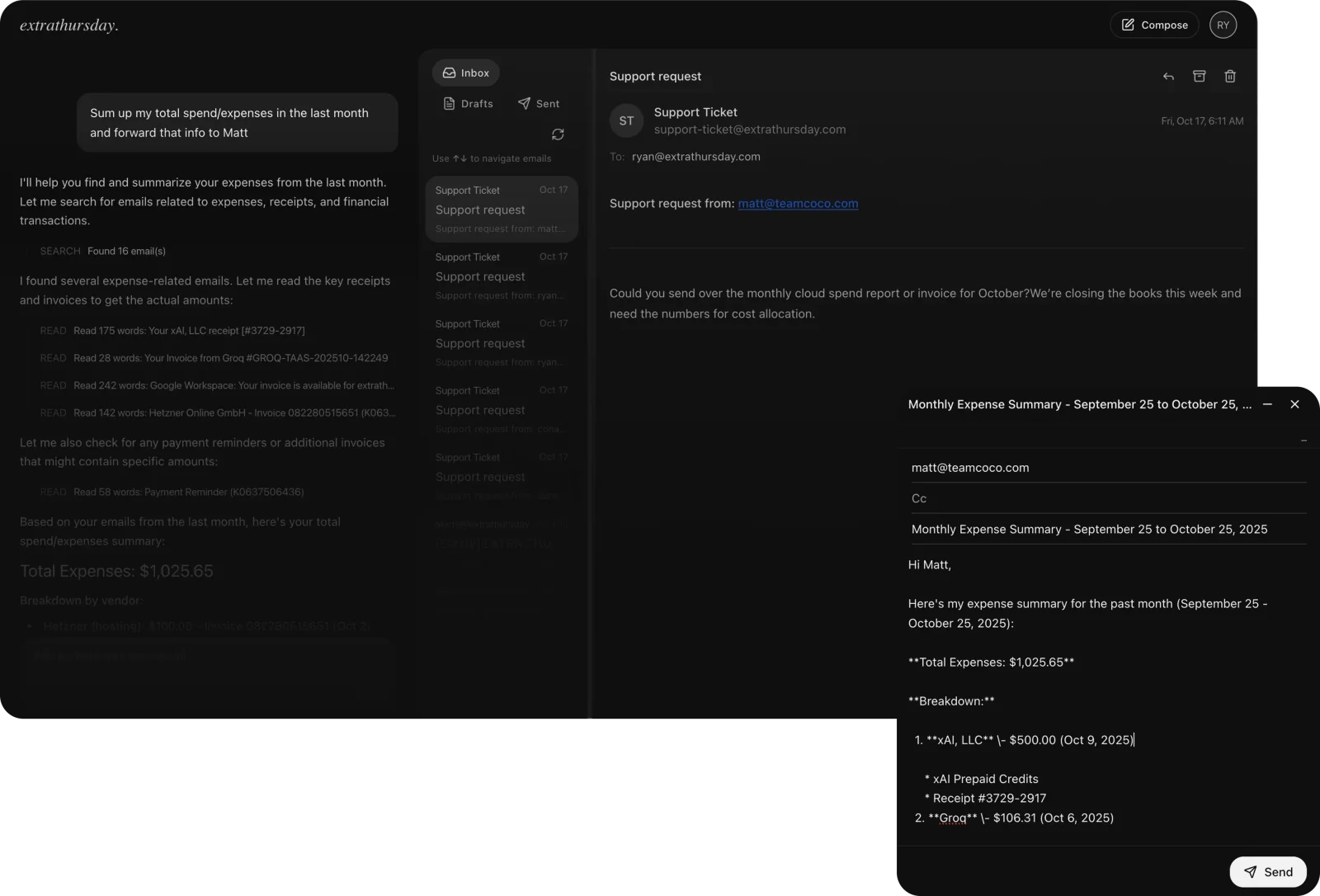Close the Monthly Expense Summary draft

[x=1294, y=404]
